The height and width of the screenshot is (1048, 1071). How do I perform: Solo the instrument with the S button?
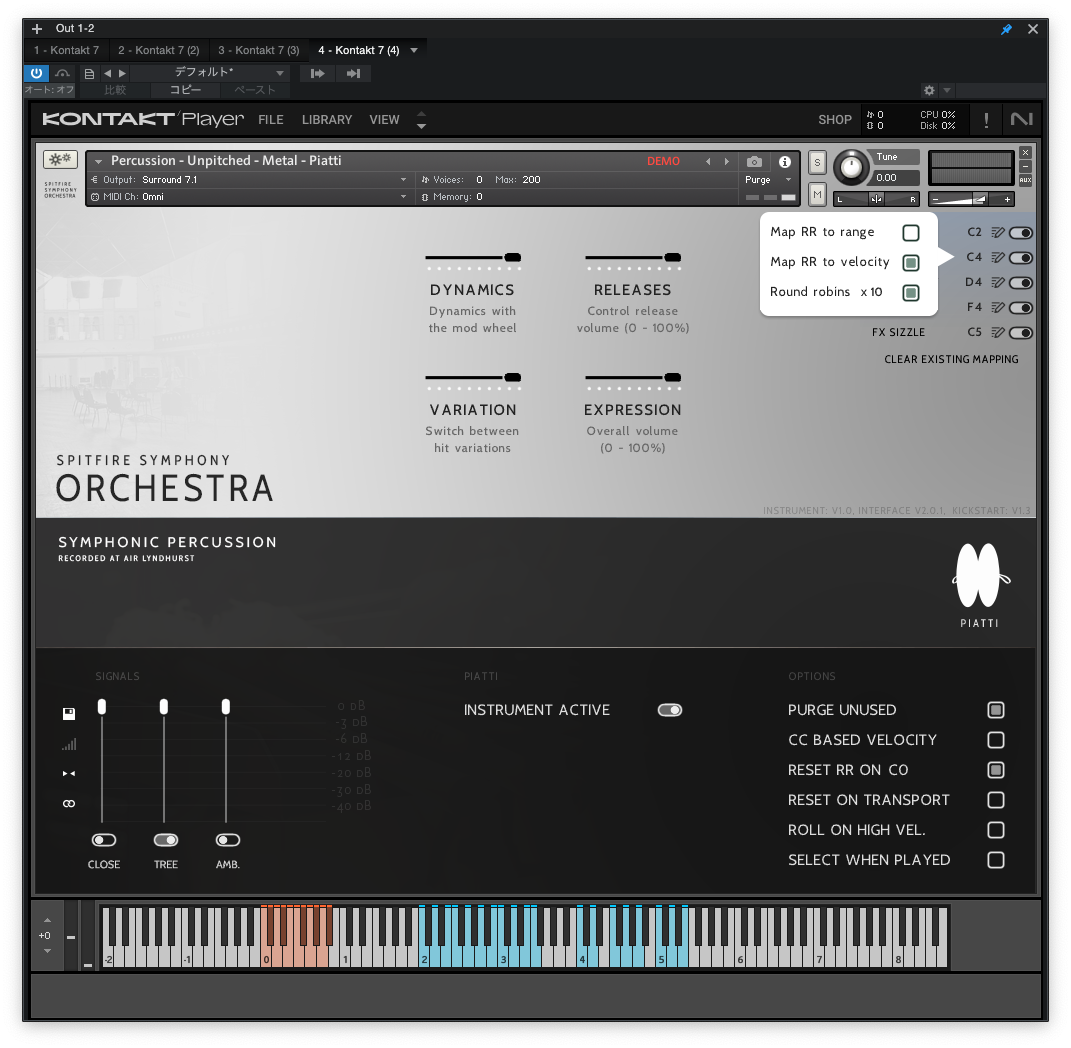817,163
